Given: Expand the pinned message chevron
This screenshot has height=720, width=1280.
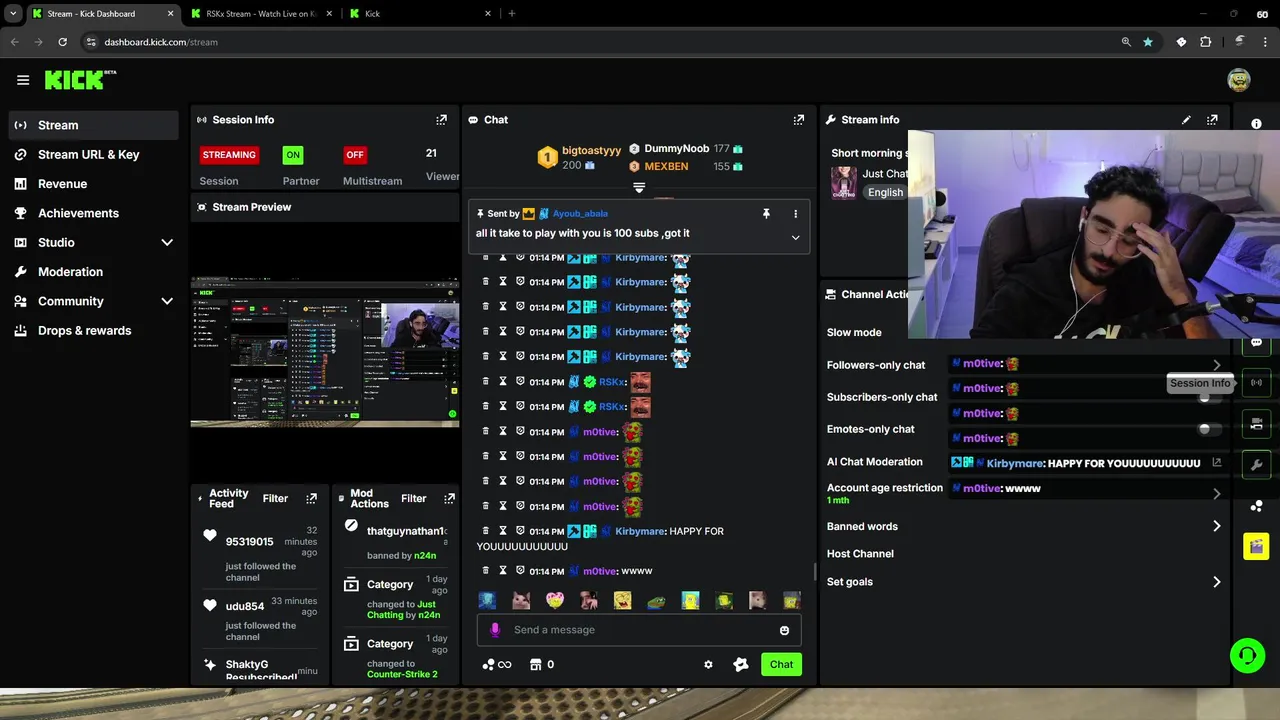Looking at the screenshot, I should click(795, 238).
